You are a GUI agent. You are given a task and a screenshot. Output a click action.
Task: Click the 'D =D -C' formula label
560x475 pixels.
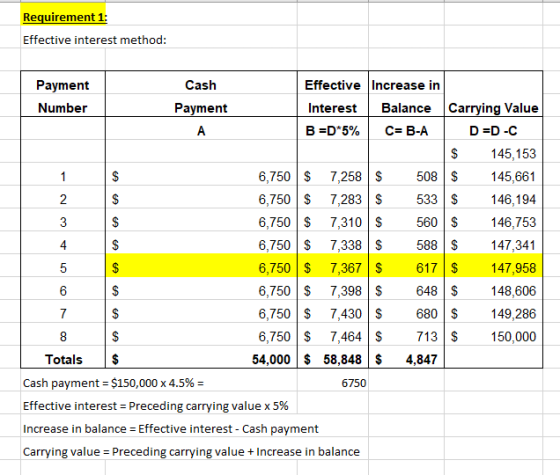(x=493, y=131)
